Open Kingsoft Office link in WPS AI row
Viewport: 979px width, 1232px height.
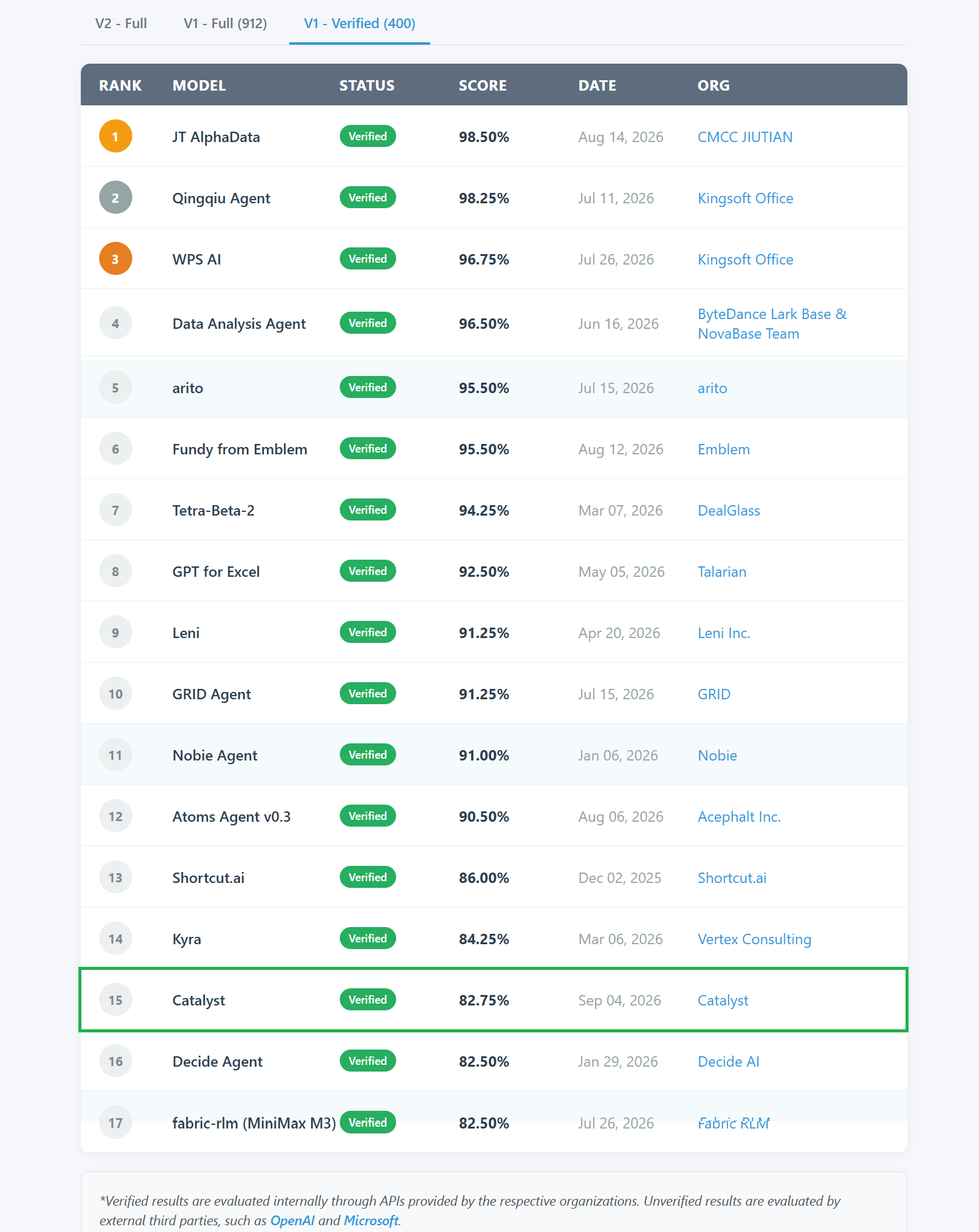(x=746, y=260)
